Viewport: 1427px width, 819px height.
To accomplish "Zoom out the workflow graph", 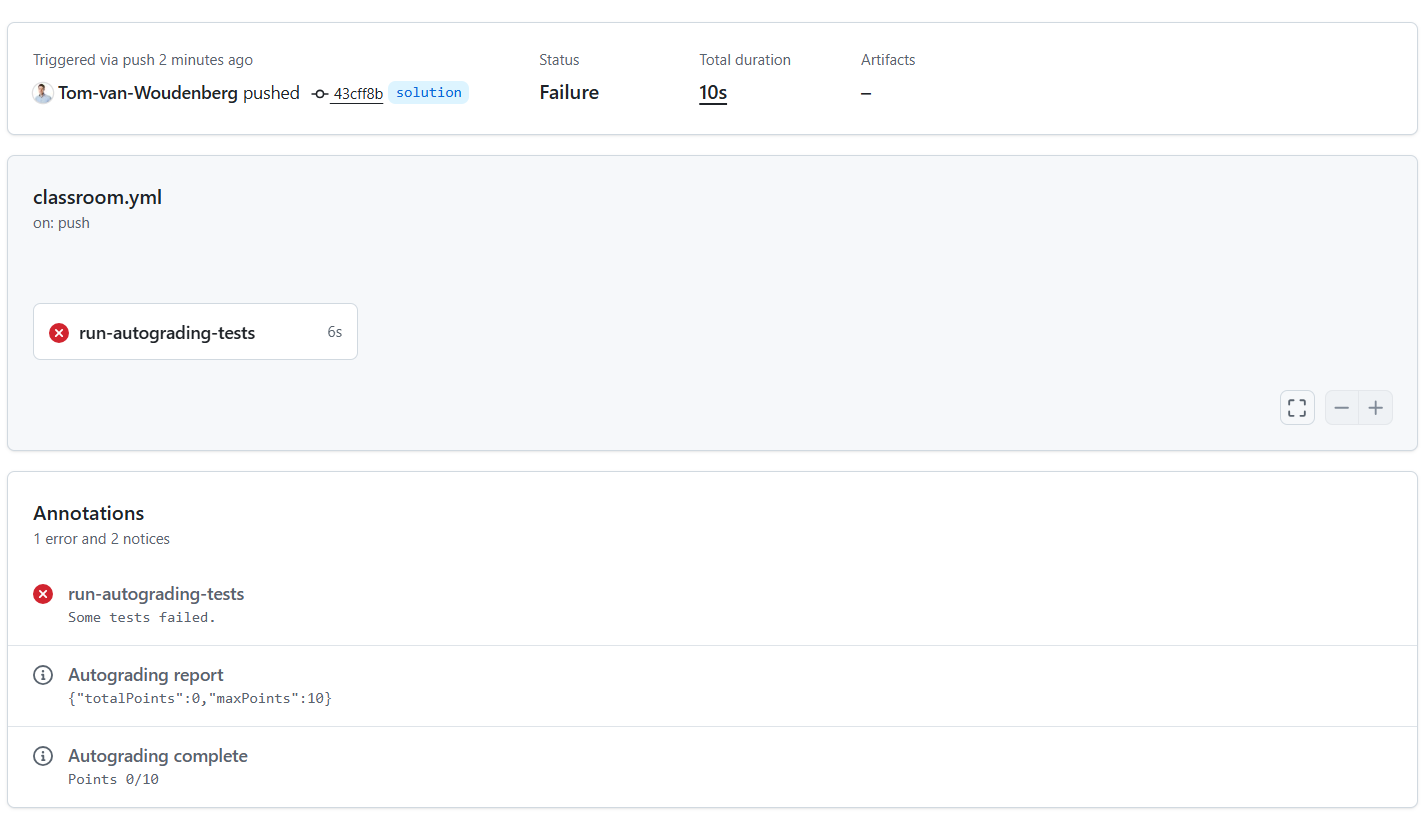I will 1342,408.
